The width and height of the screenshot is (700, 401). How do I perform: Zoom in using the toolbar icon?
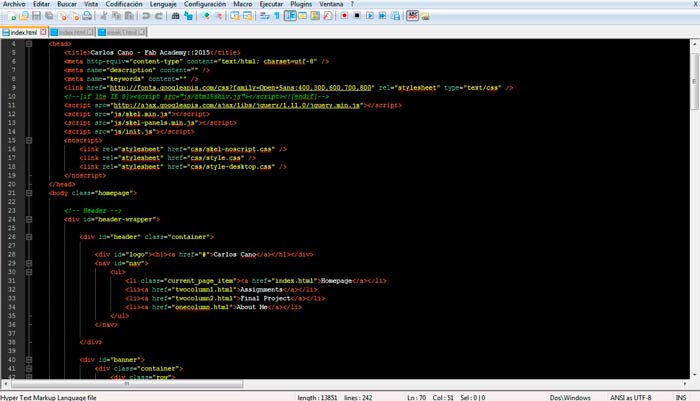[x=205, y=17]
